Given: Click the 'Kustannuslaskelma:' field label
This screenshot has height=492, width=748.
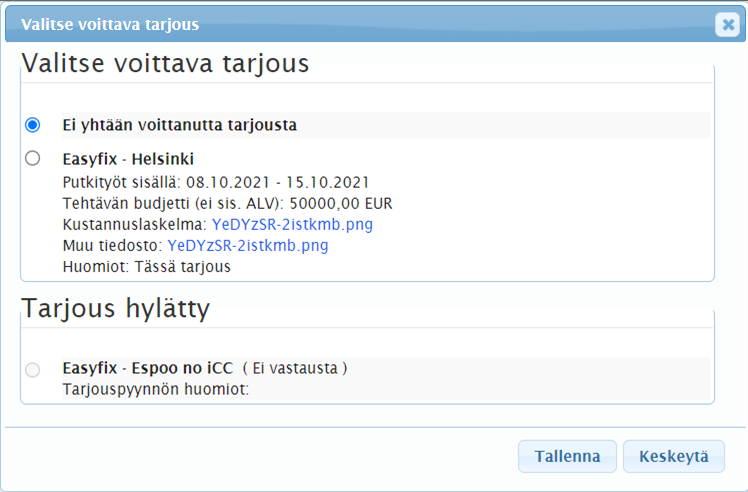Looking at the screenshot, I should (135, 225).
